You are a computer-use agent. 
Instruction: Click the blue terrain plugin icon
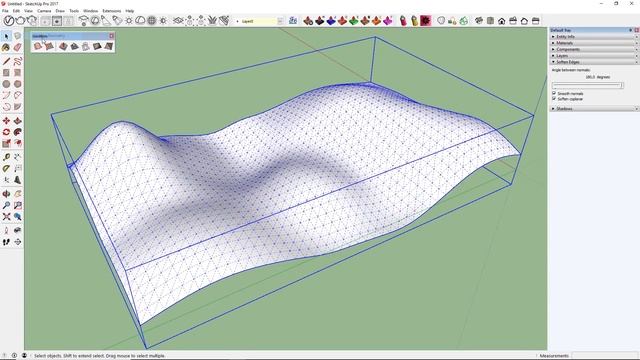331,20
